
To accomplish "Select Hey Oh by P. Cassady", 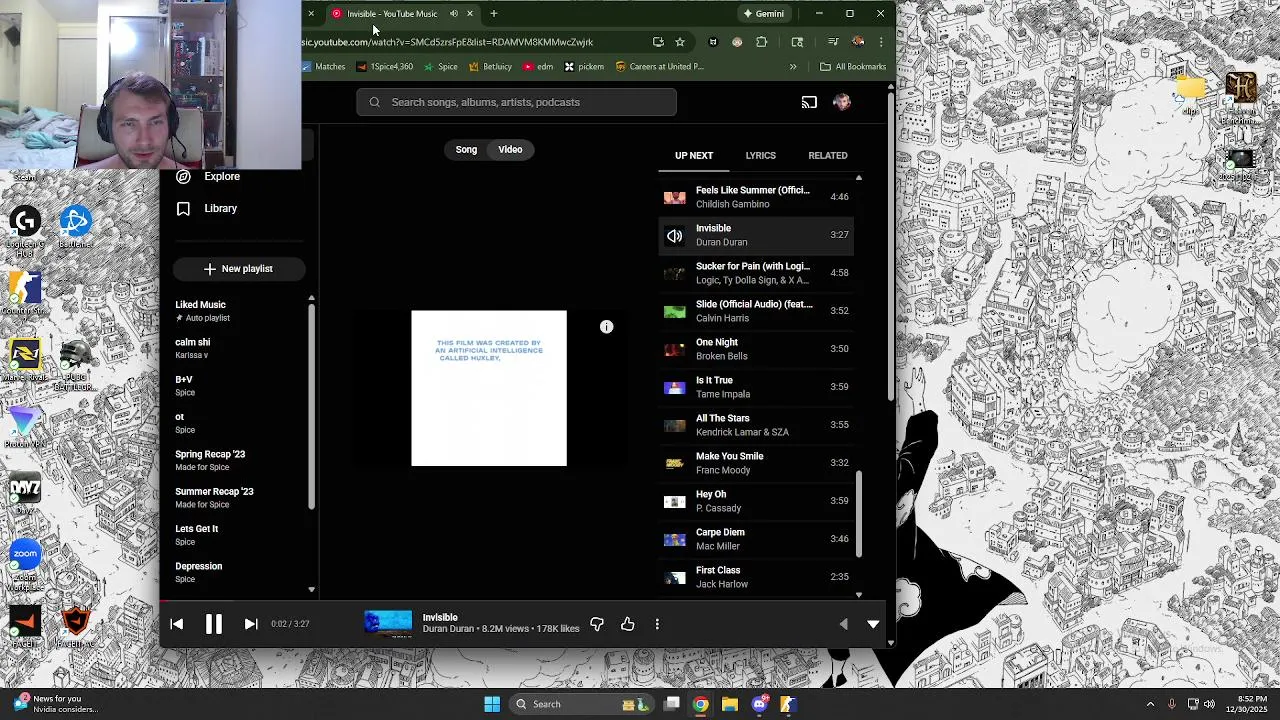I will [757, 501].
